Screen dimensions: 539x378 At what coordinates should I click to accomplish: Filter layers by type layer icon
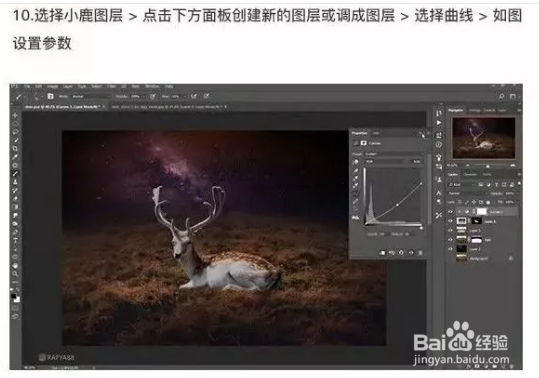(x=496, y=185)
